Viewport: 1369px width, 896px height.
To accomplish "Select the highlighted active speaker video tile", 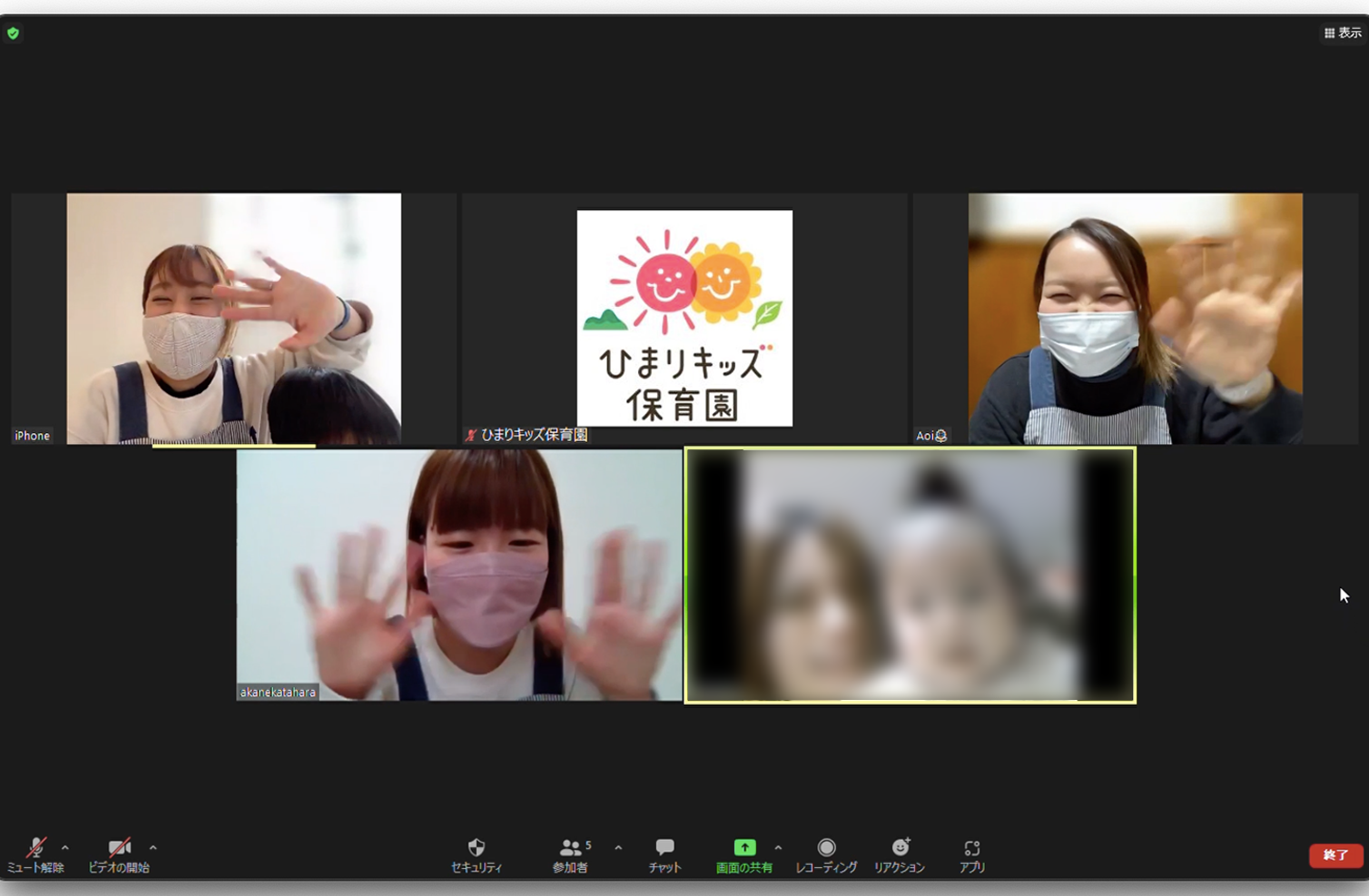I will point(910,575).
